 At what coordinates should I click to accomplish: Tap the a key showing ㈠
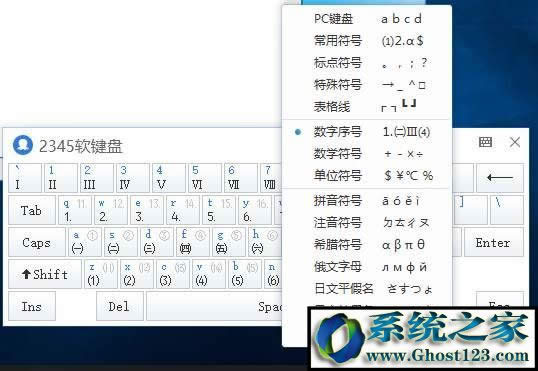pos(85,242)
